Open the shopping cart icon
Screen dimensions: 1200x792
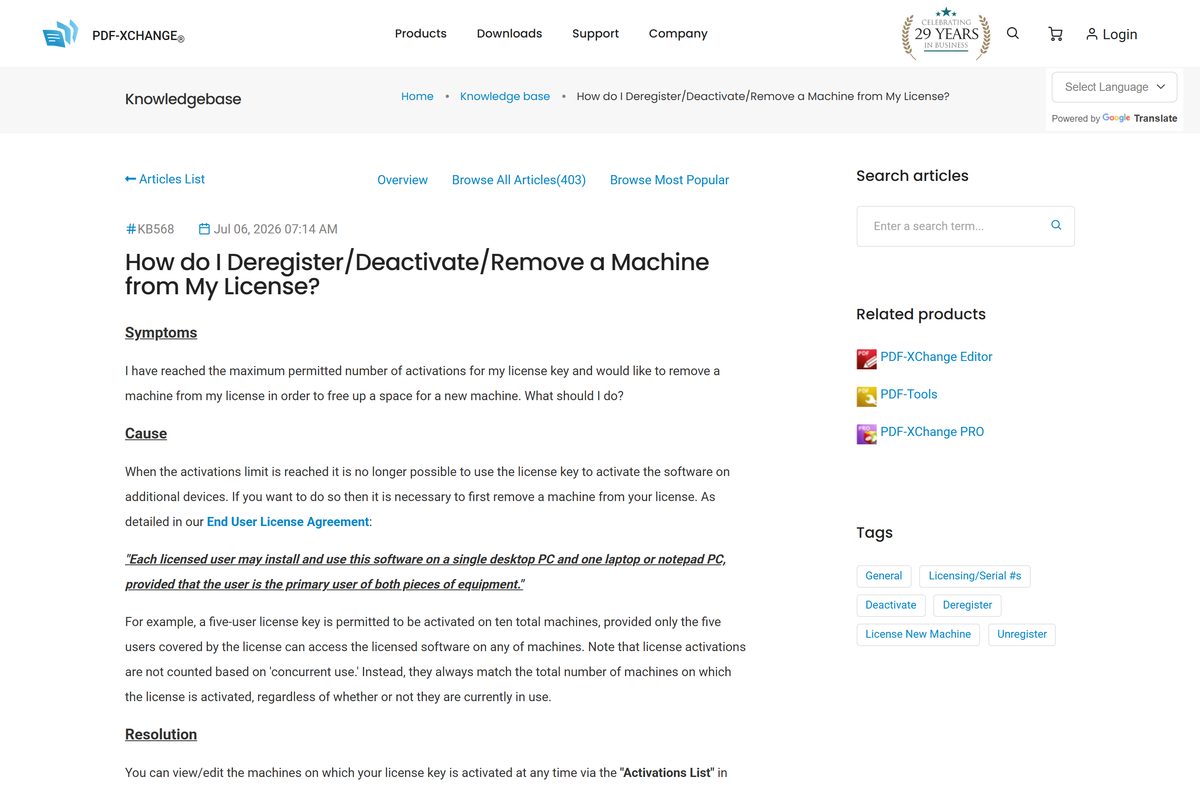coord(1055,34)
